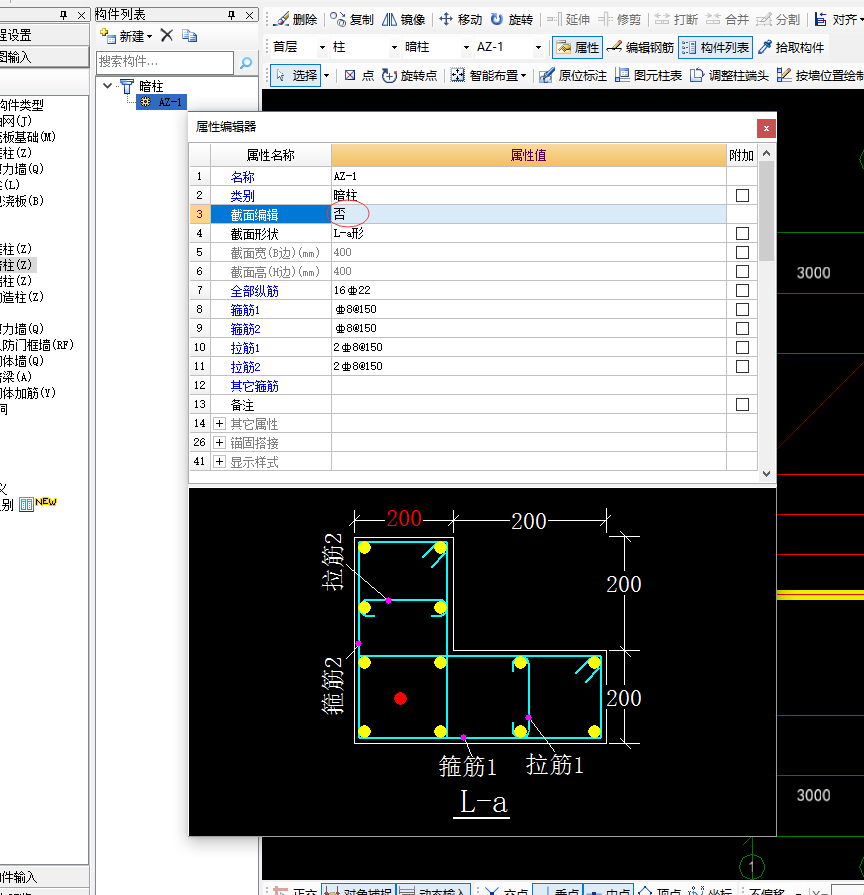Click the Break (打断) tool
This screenshot has height=895, width=864.
tap(676, 19)
